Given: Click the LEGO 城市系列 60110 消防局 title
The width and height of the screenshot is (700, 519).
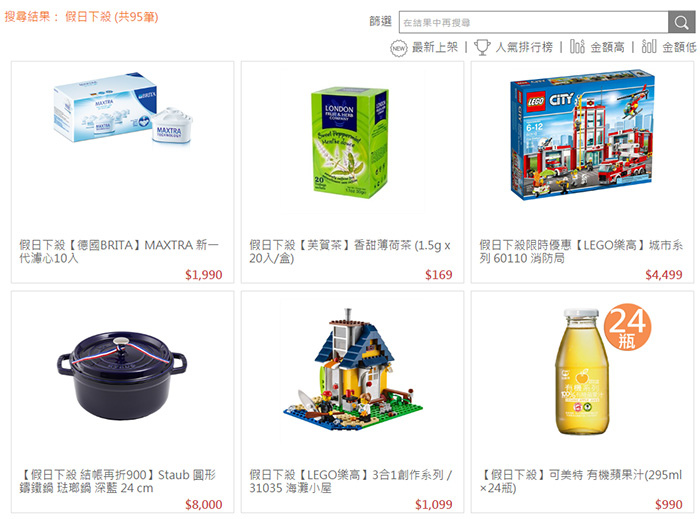Looking at the screenshot, I should point(581,251).
